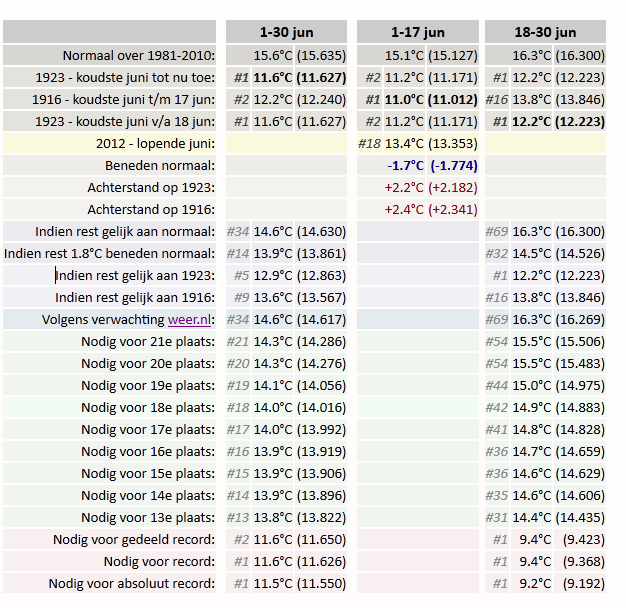Screen dimensions: 626x608
Task: Click the 13.861 value in the 1-30 jun column
Action: pos(321,253)
